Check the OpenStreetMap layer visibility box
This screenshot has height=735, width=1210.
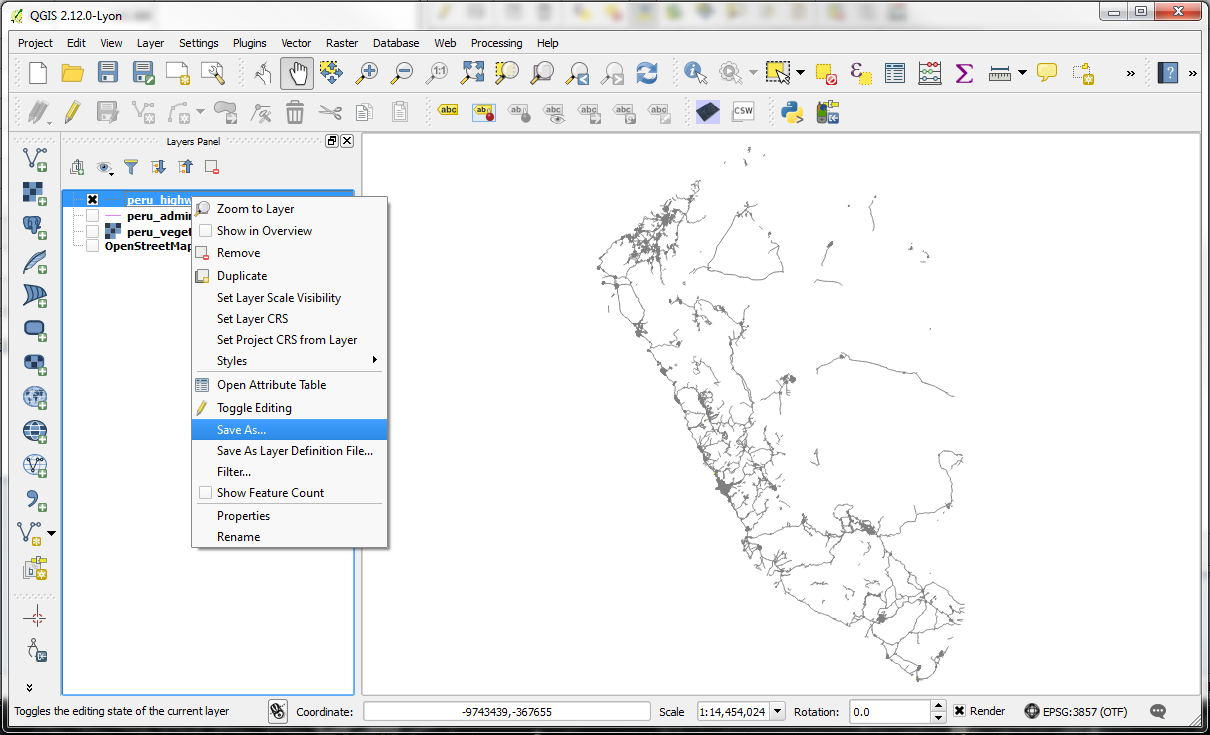point(92,246)
